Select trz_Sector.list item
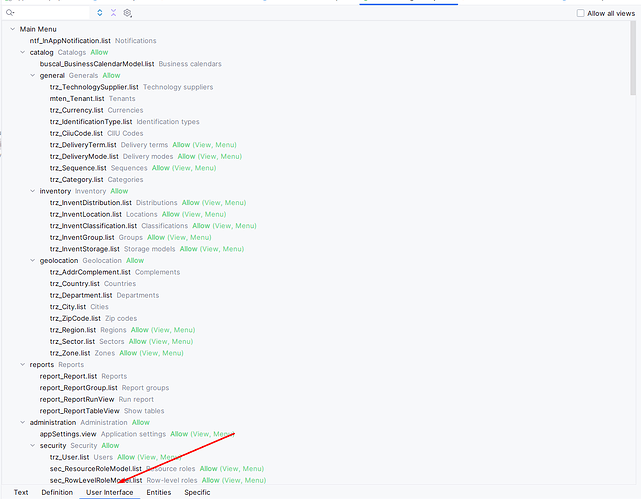The height and width of the screenshot is (499, 641). 72,341
